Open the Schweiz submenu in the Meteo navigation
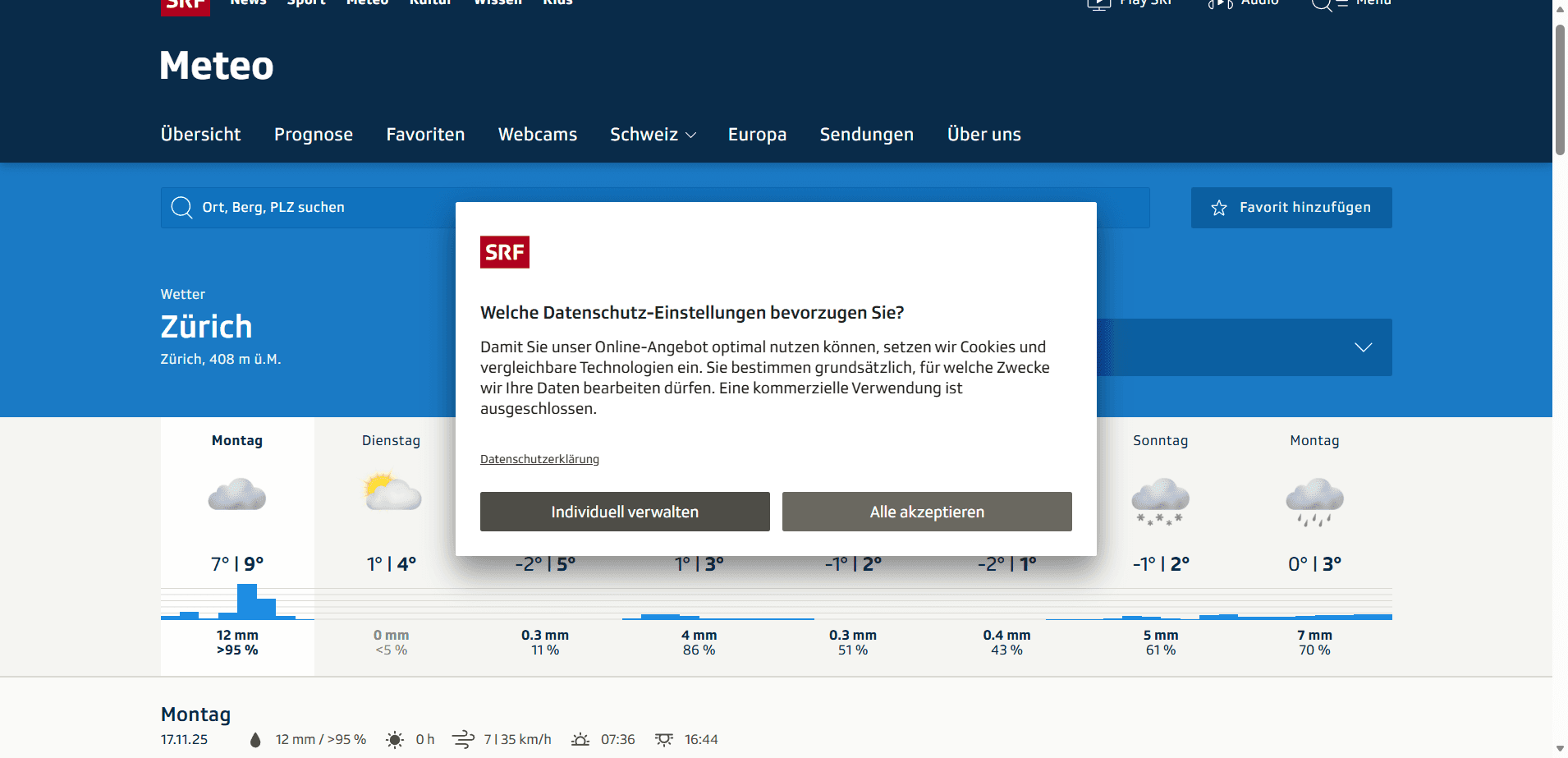 pos(653,135)
